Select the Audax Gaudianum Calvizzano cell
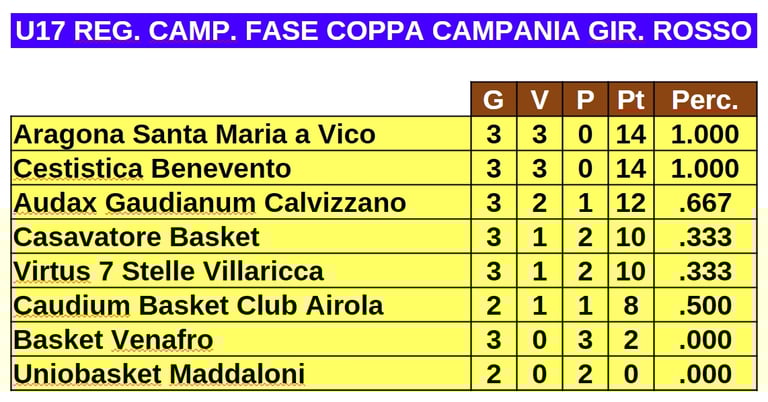The height and width of the screenshot is (402, 768). point(240,202)
